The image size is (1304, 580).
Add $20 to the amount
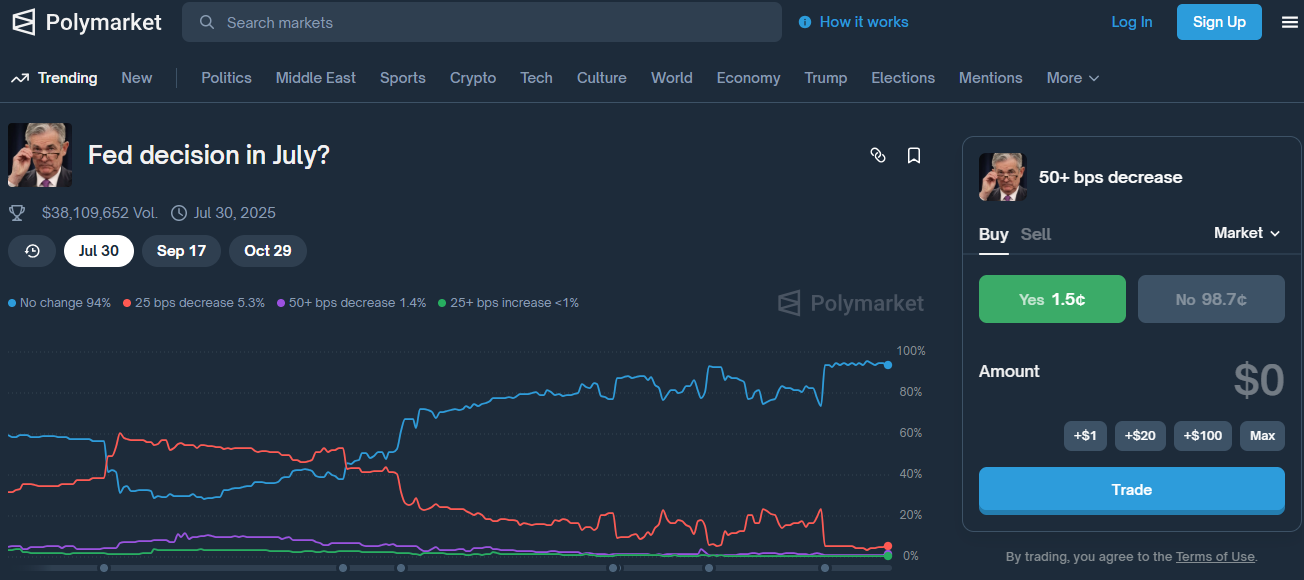1140,436
